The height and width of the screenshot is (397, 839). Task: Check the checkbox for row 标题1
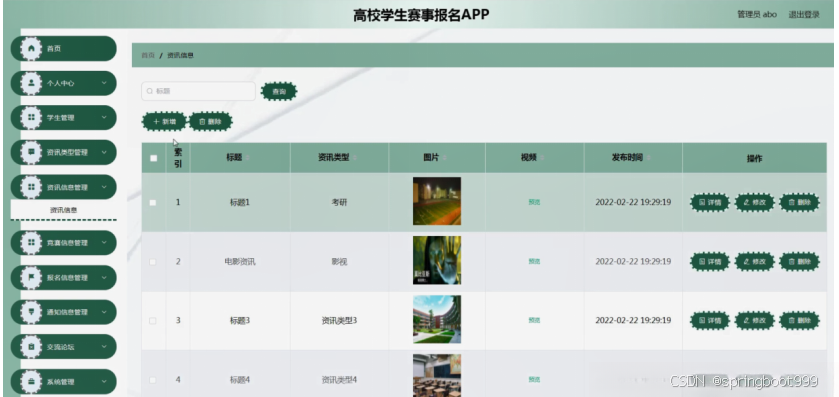point(153,203)
